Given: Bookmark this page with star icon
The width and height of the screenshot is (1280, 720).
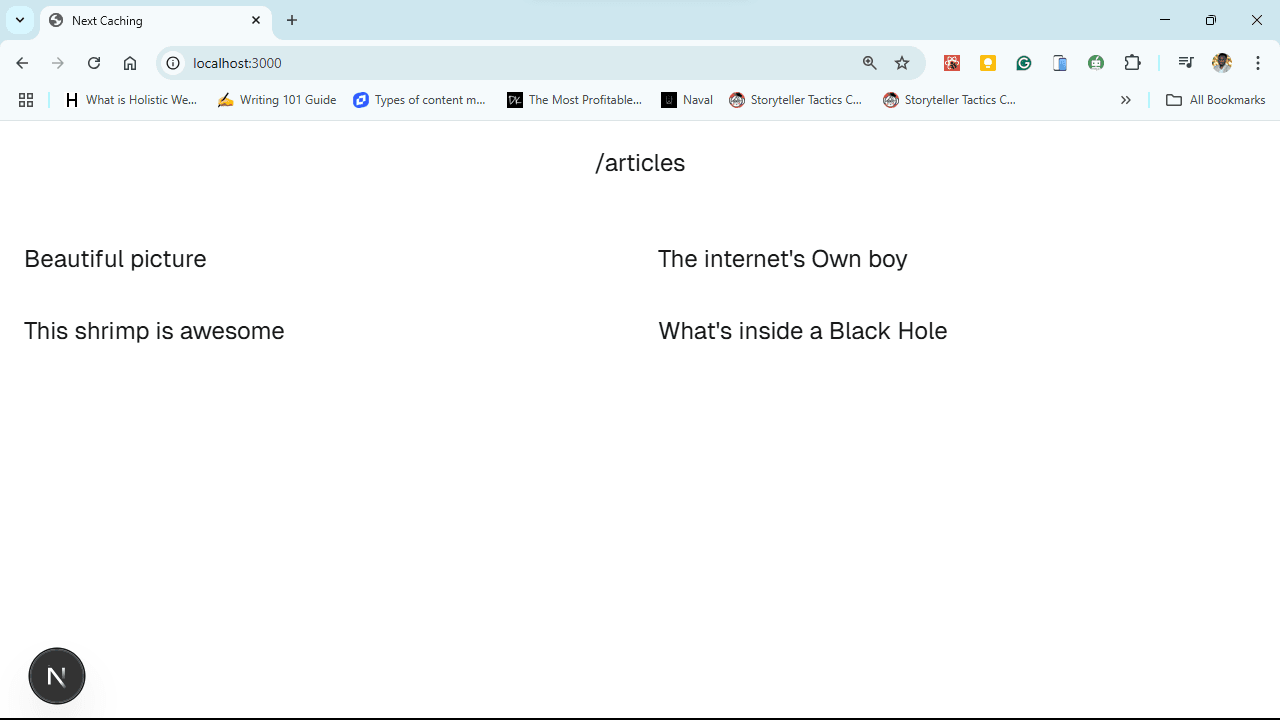Looking at the screenshot, I should 902,63.
